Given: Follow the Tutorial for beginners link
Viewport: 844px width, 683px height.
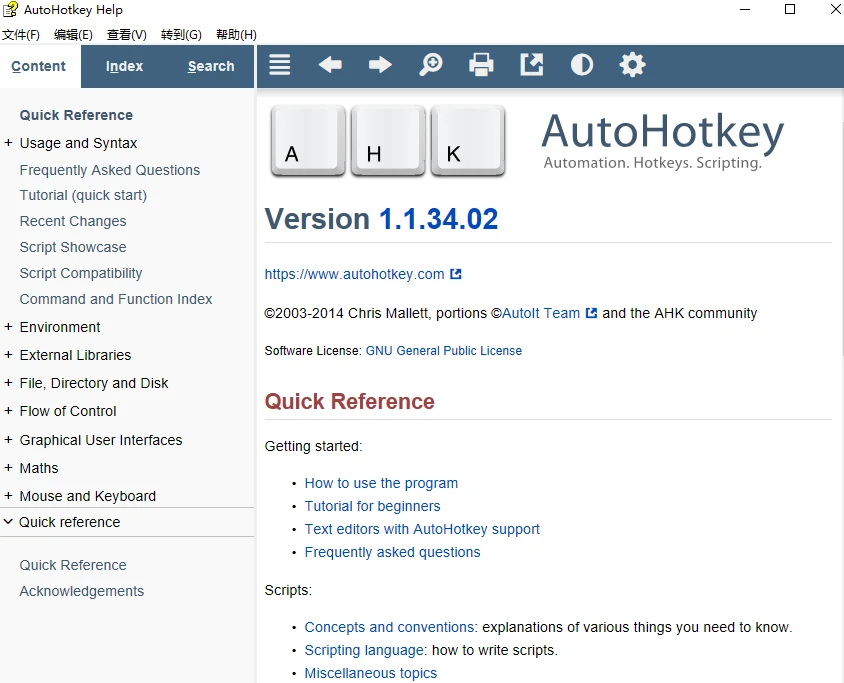Looking at the screenshot, I should coord(372,506).
